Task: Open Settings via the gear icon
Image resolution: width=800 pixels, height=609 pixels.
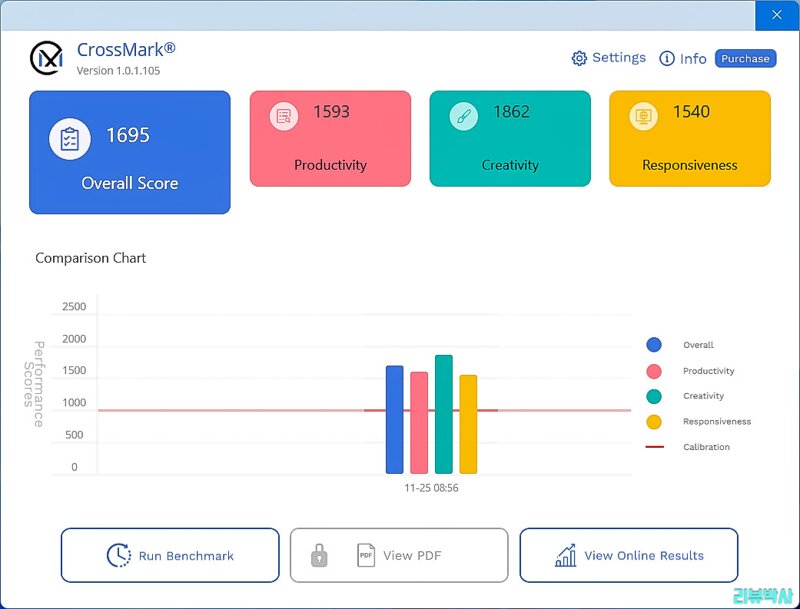Action: coord(579,58)
